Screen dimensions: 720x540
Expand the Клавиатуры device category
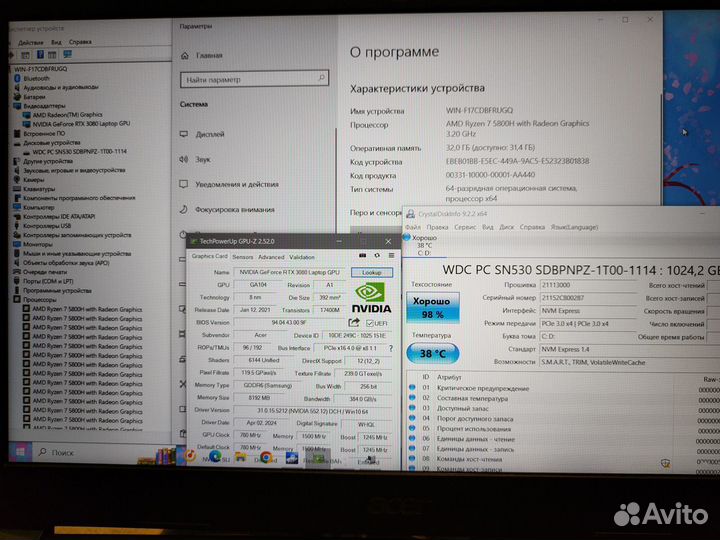9,189
